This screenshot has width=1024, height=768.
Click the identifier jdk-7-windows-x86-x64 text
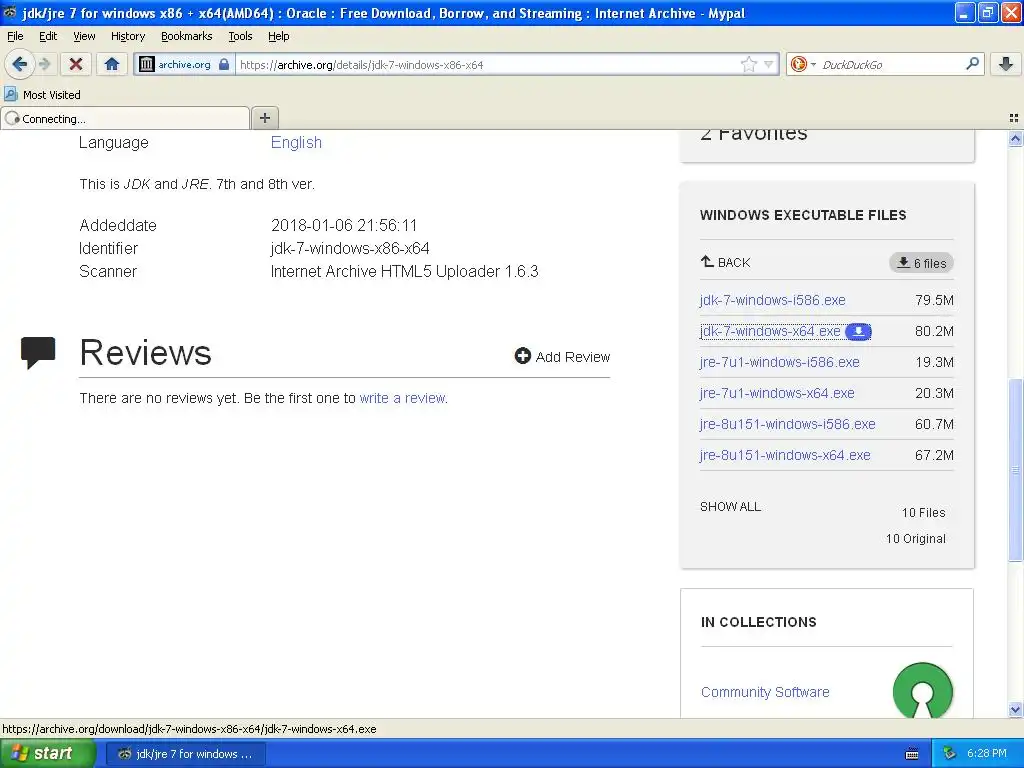[349, 248]
